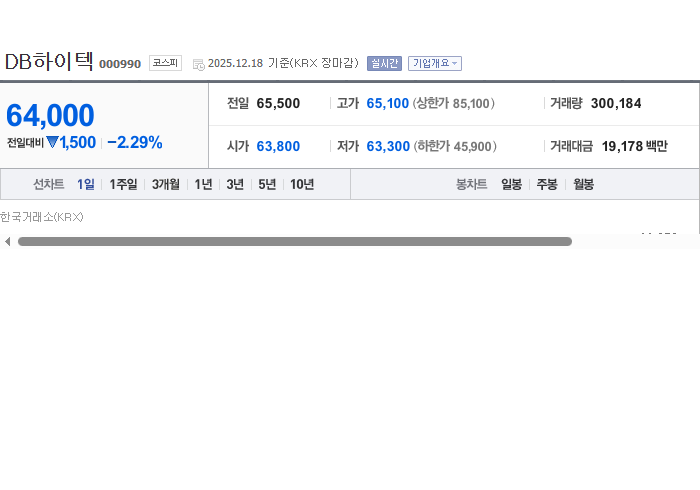Click the 거래대금 value 19,178 백만
This screenshot has height=490, width=700.
coord(634,146)
